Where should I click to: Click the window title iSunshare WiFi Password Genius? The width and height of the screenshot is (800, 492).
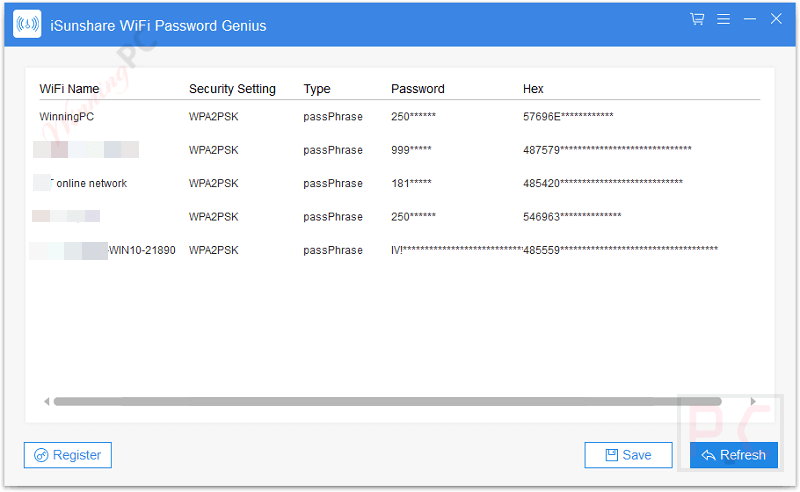(x=158, y=26)
